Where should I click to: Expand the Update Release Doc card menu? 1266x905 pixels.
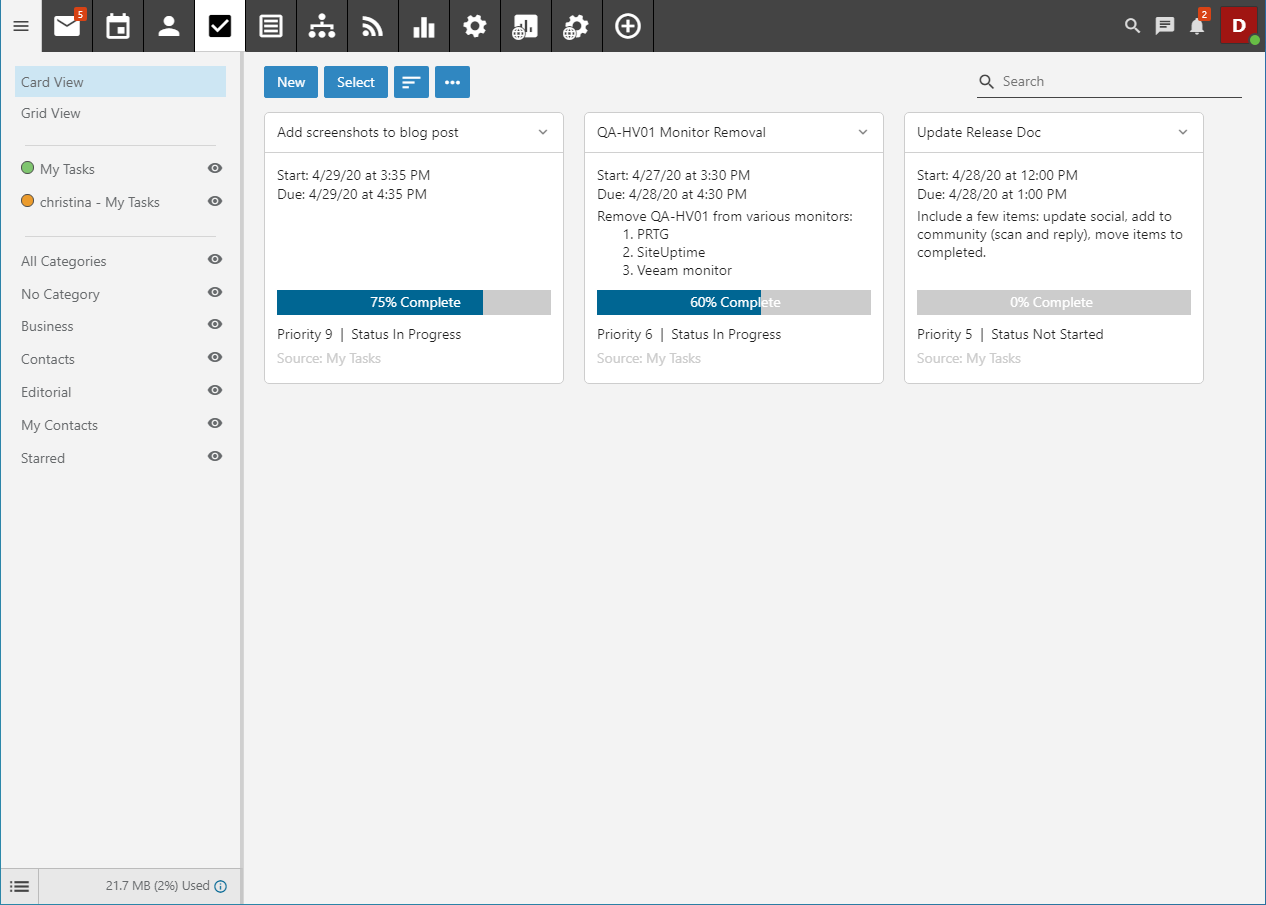pyautogui.click(x=1182, y=132)
